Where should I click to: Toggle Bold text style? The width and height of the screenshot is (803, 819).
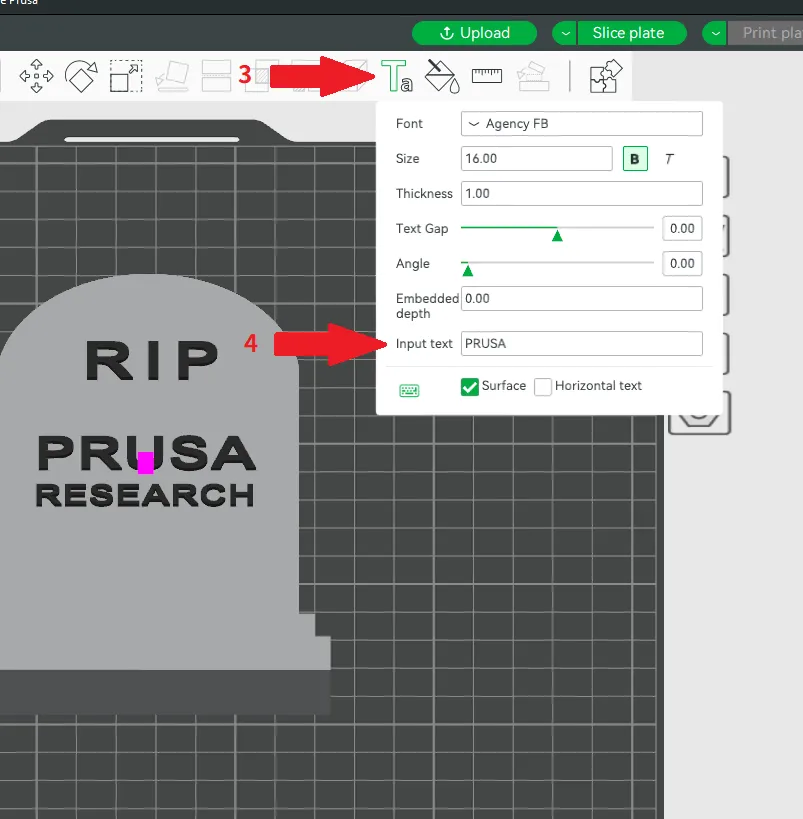point(635,159)
